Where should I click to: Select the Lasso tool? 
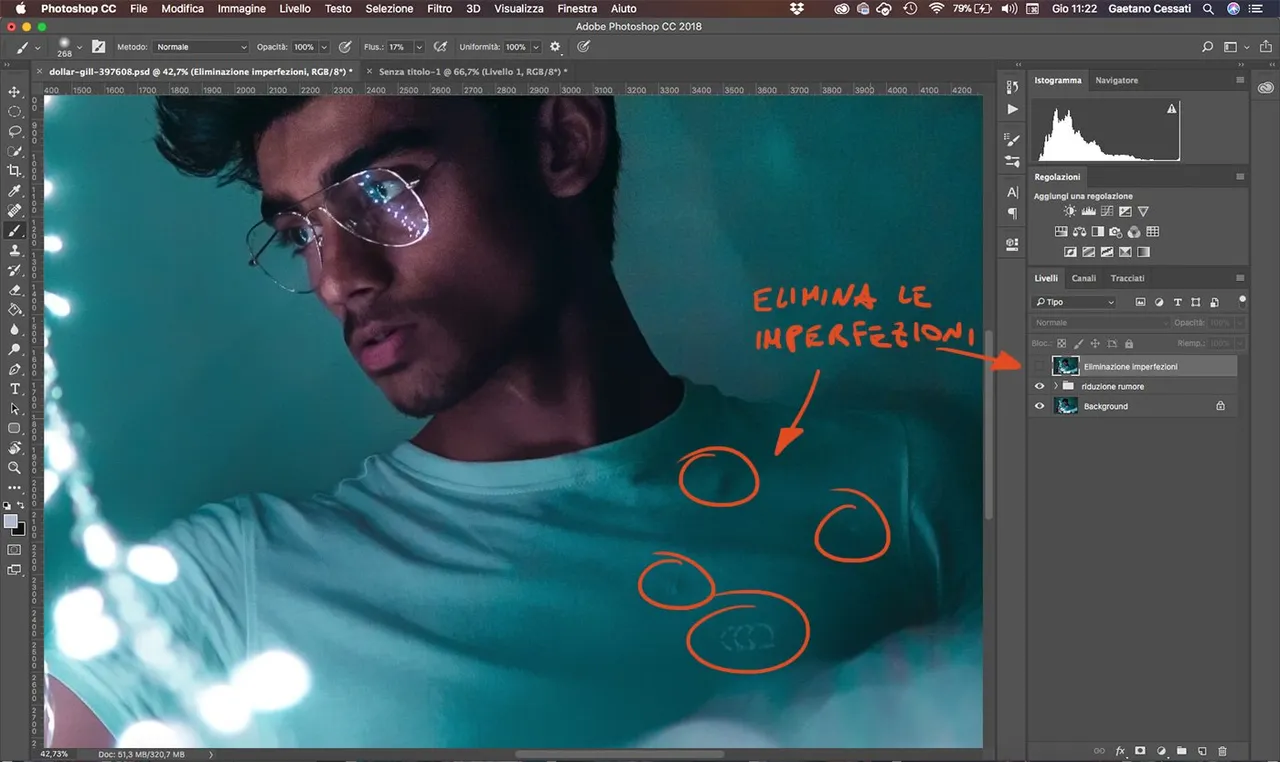(15, 131)
